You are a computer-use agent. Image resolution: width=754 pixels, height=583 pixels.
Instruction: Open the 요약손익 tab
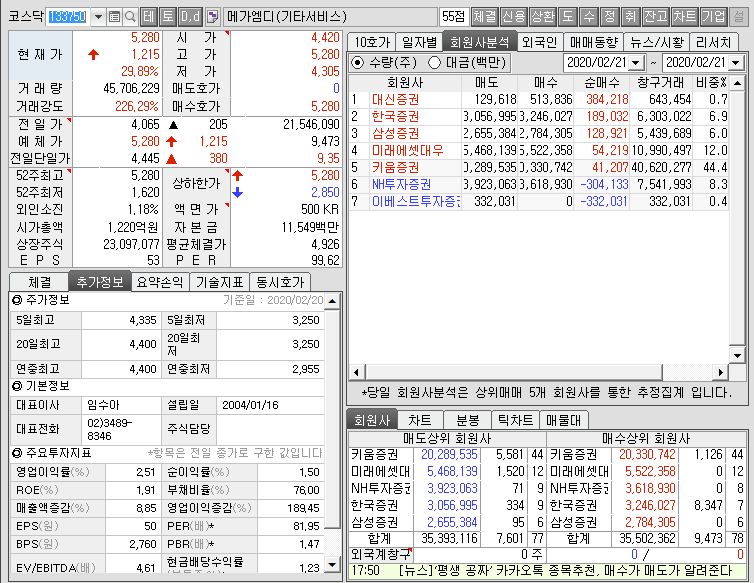coord(160,282)
